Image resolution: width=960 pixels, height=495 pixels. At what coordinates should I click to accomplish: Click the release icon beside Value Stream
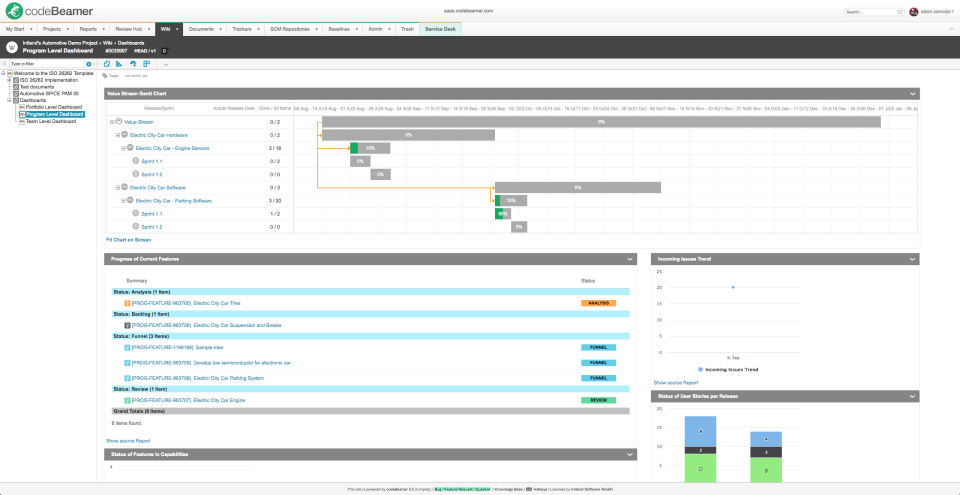pos(118,121)
